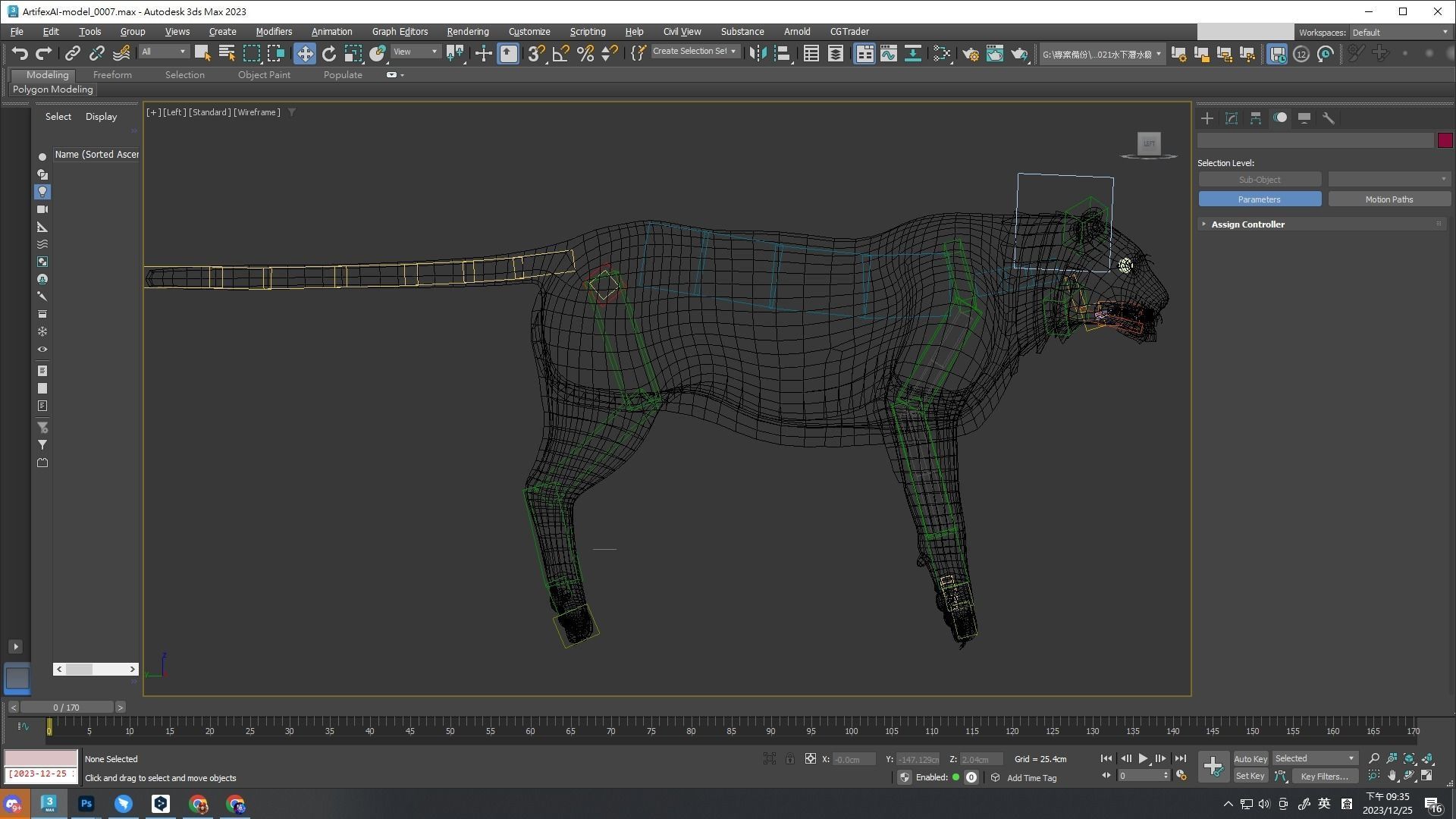Open the Modify command panel tab
This screenshot has width=1456, height=819.
(1232, 118)
